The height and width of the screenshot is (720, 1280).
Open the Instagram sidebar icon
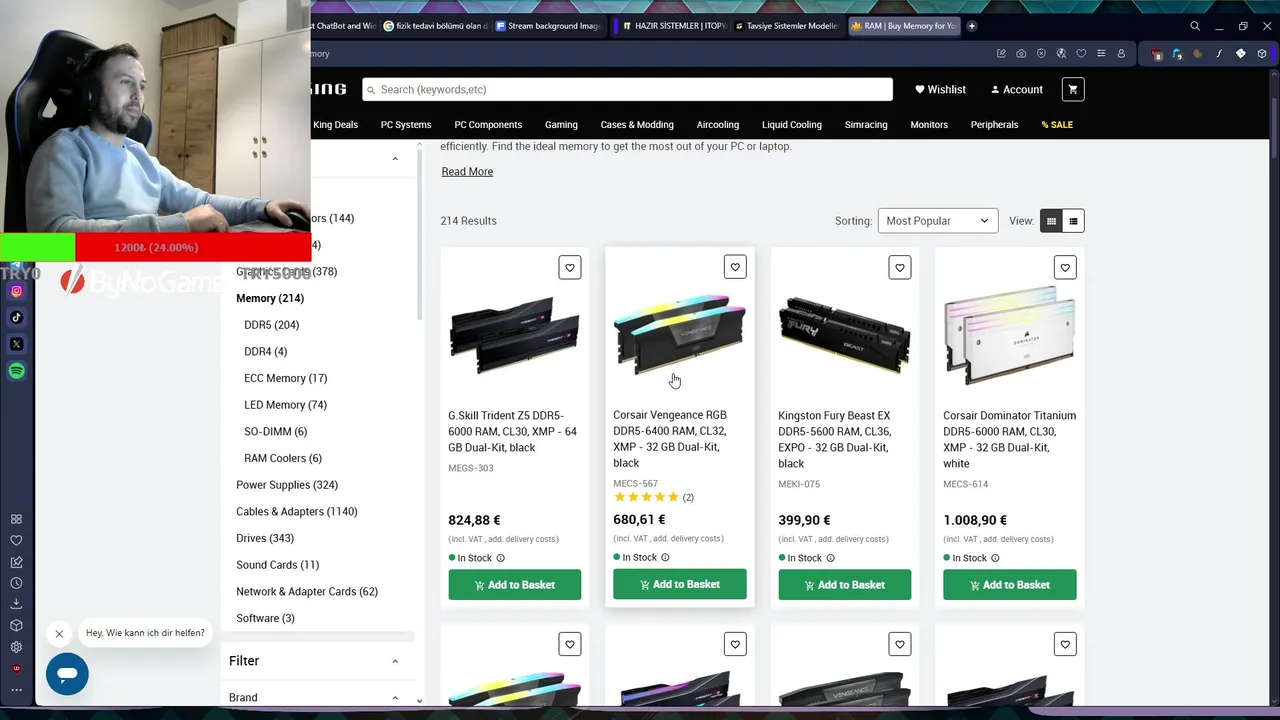coord(16,291)
